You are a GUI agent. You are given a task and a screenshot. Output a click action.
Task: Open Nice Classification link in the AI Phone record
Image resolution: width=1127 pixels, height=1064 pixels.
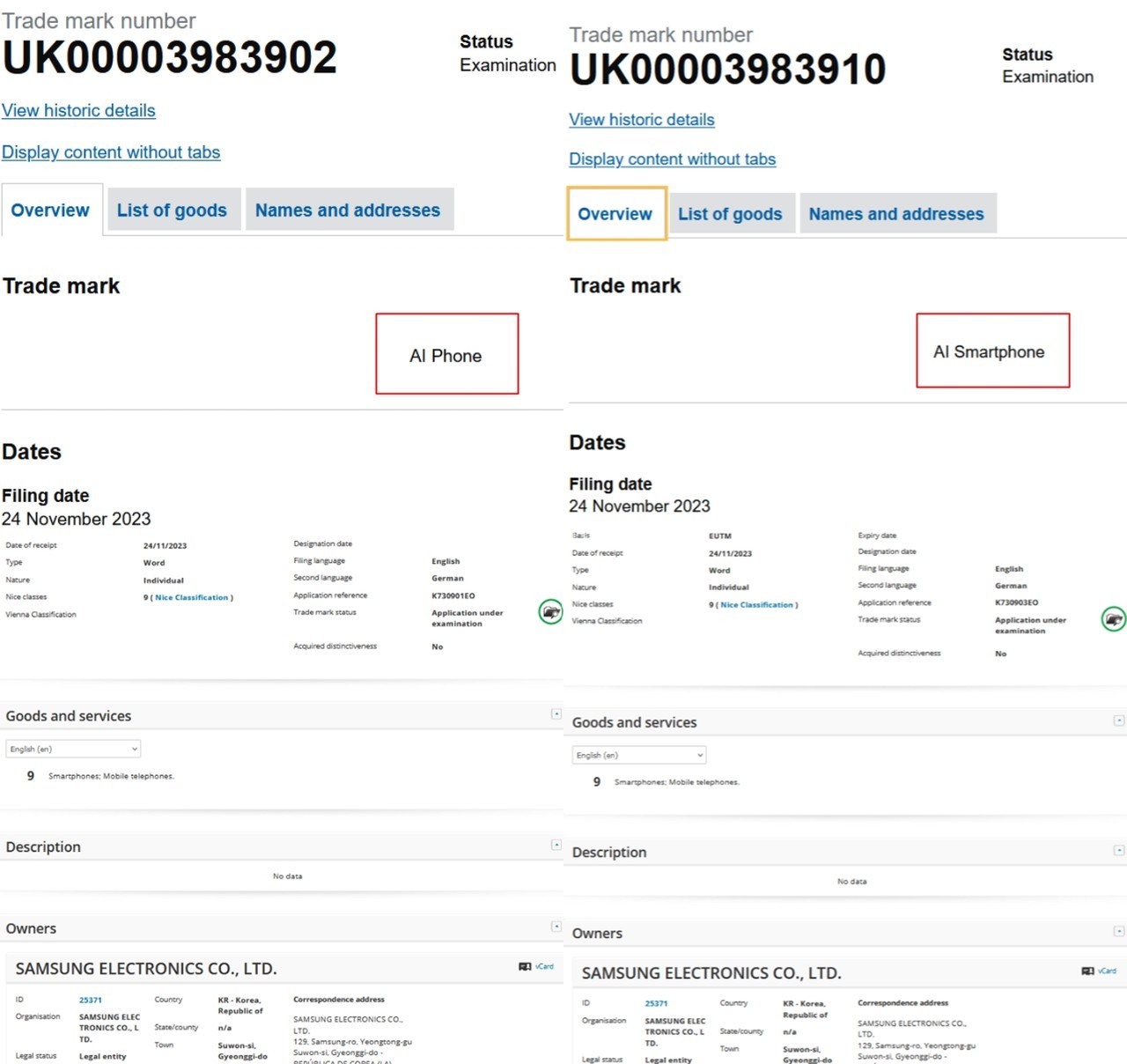click(191, 597)
